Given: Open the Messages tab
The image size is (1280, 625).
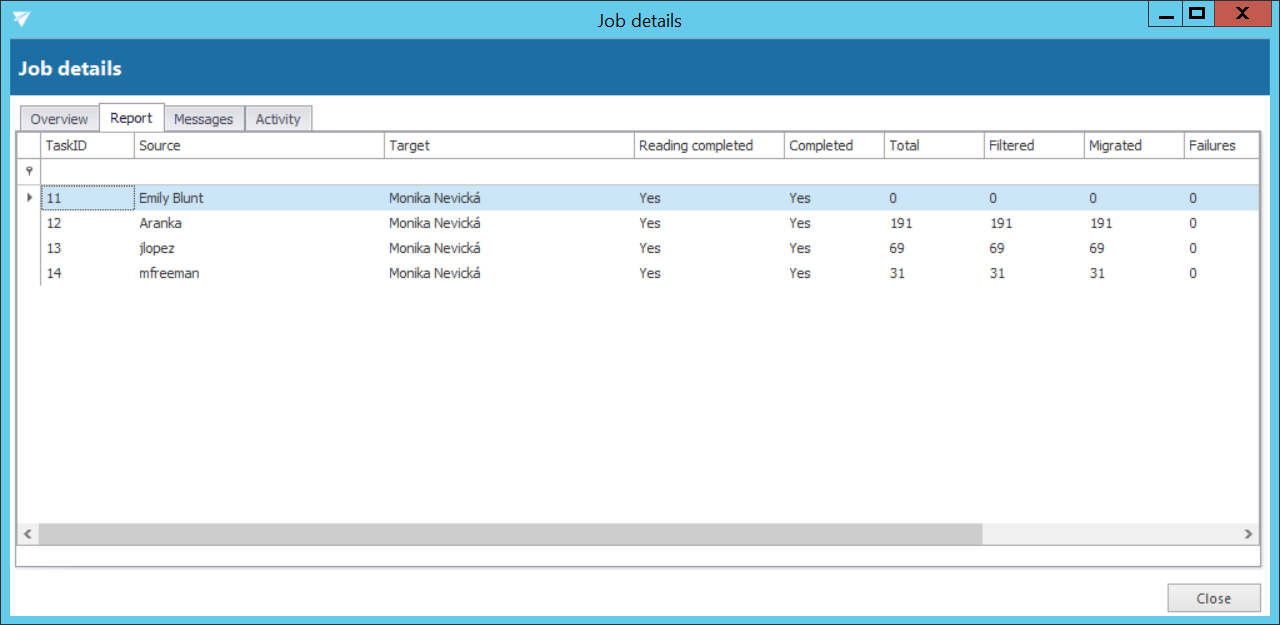Looking at the screenshot, I should pyautogui.click(x=203, y=119).
